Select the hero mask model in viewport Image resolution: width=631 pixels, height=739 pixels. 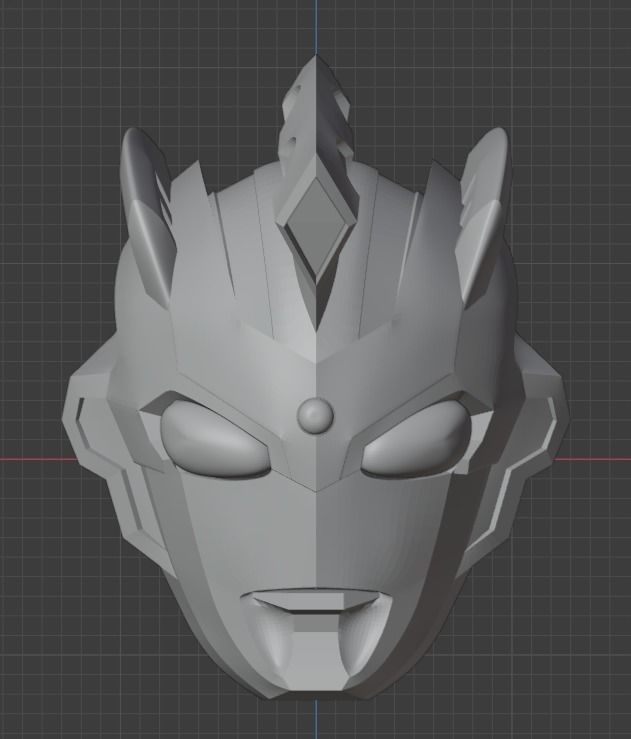point(315,377)
